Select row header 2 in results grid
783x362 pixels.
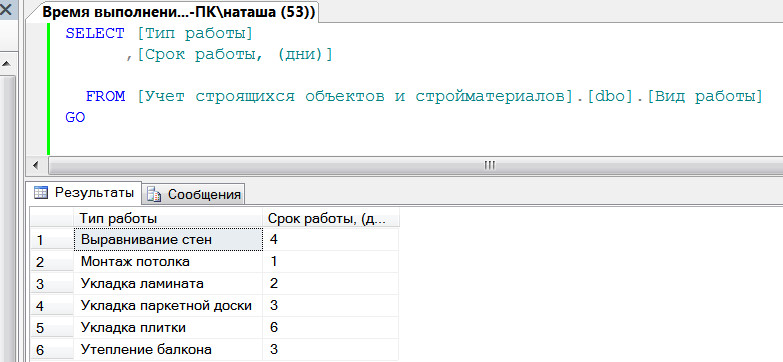[x=51, y=262]
